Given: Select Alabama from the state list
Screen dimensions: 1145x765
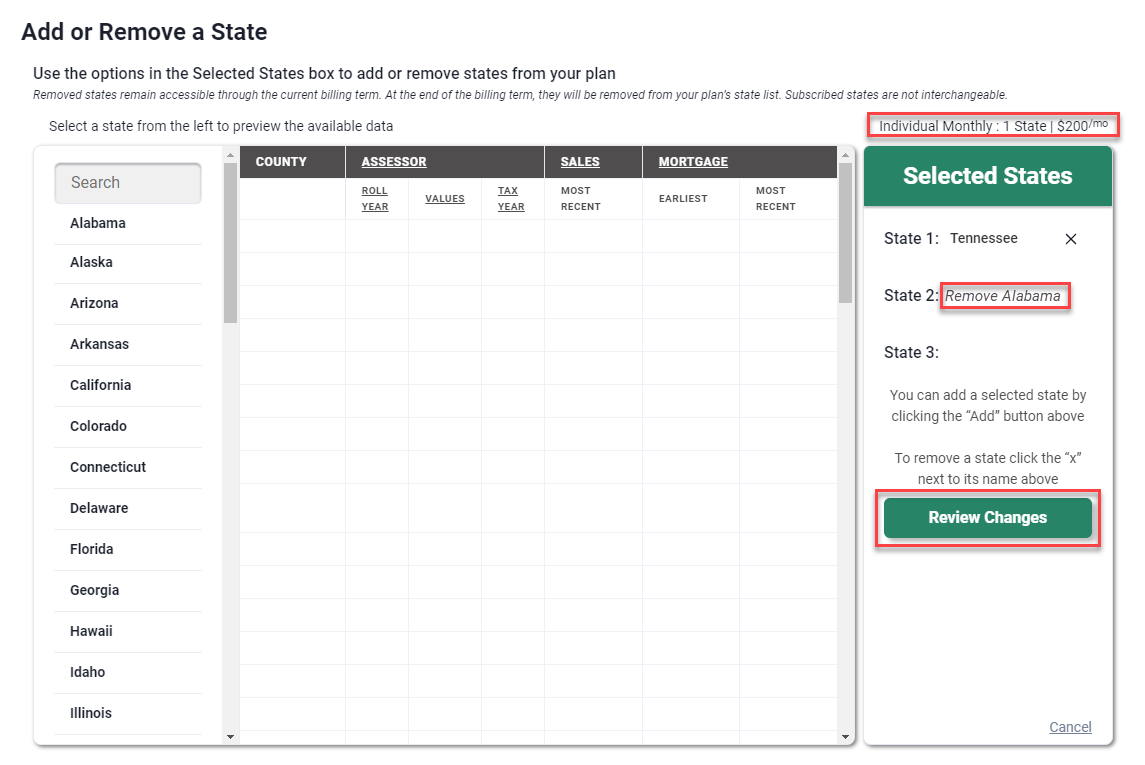Looking at the screenshot, I should click(97, 223).
